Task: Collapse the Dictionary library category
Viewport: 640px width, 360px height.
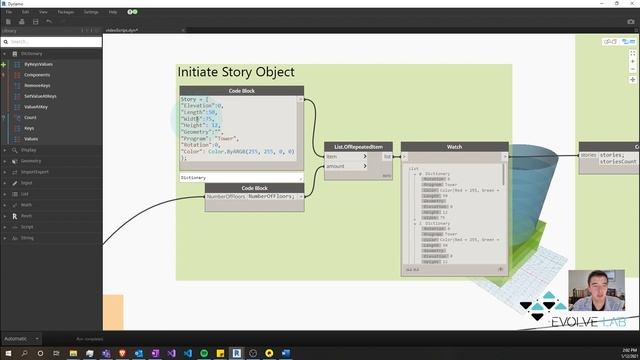Action: (4, 54)
